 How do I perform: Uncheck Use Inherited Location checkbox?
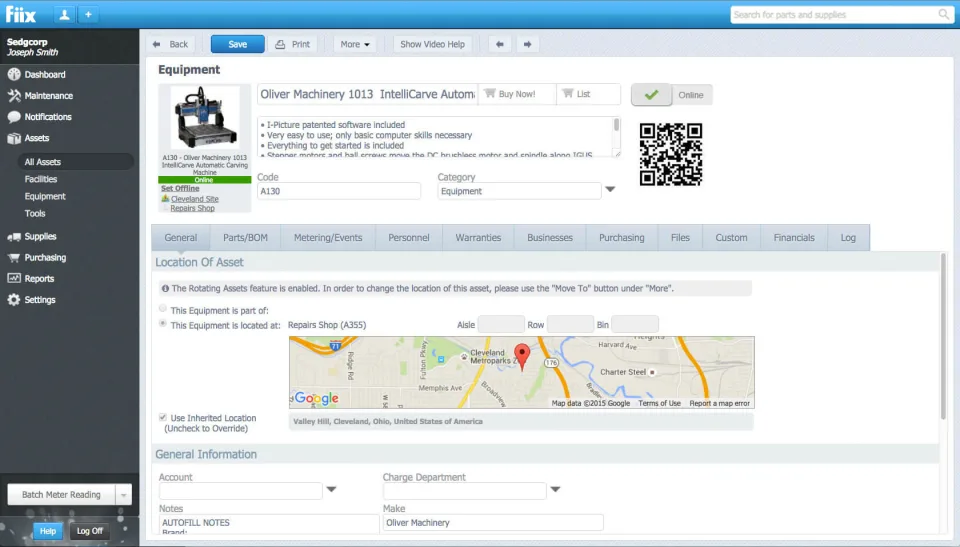tap(163, 417)
